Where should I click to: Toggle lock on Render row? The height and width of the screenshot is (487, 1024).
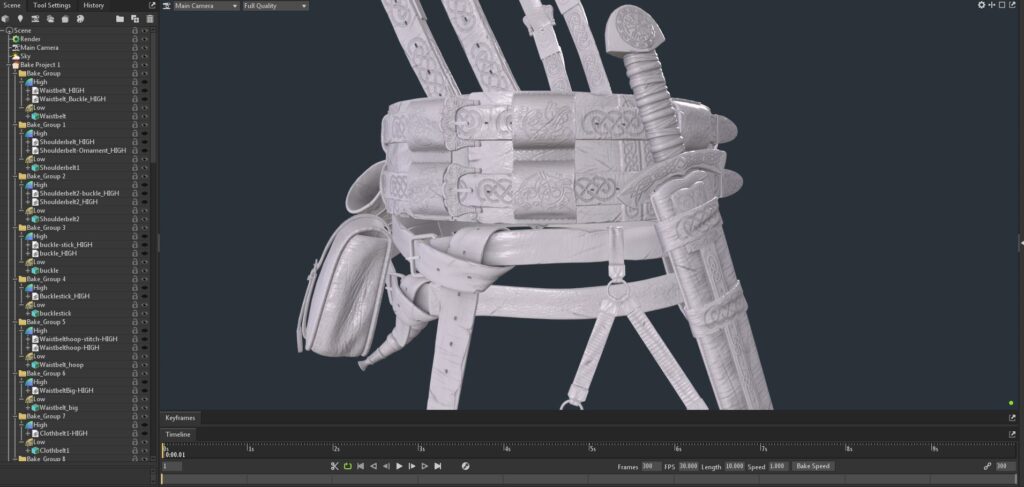pyautogui.click(x=135, y=39)
